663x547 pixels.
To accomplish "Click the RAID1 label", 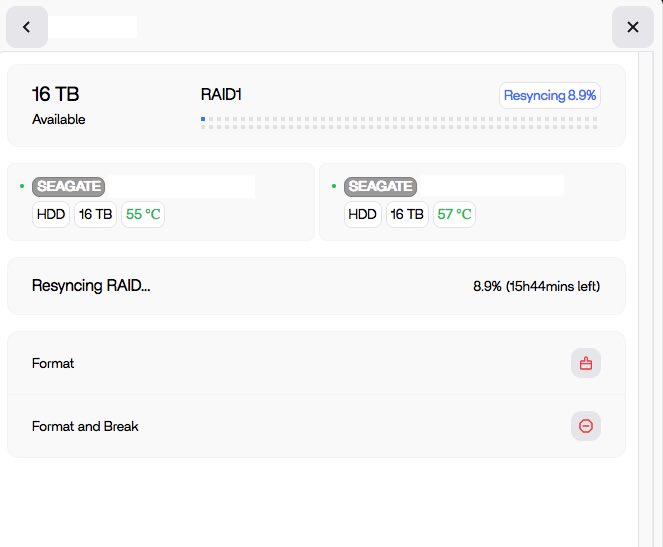I will 222,95.
